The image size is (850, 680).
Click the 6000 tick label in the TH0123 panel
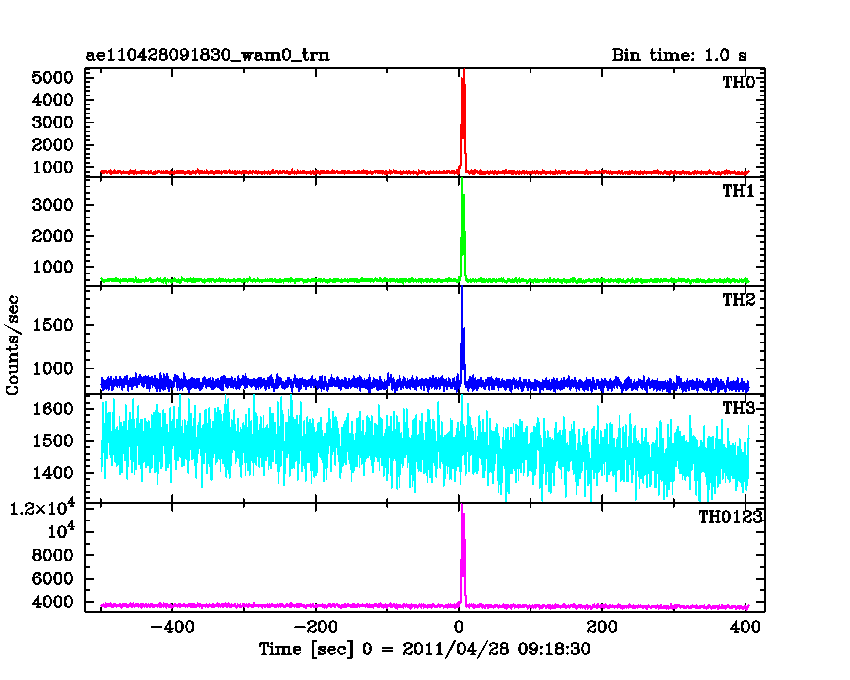click(x=53, y=579)
